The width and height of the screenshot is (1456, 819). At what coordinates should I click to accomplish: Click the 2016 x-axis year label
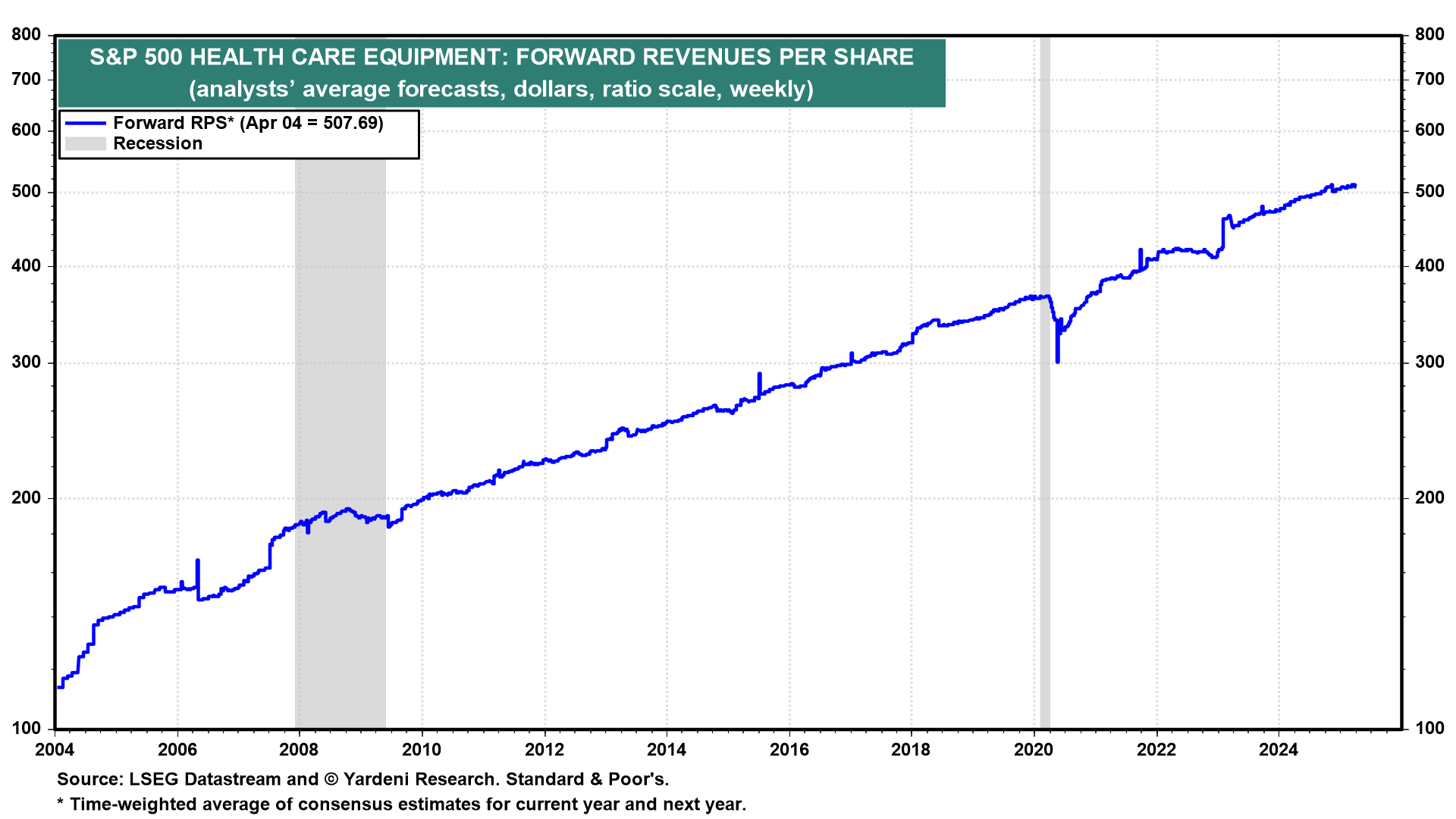pyautogui.click(x=789, y=750)
